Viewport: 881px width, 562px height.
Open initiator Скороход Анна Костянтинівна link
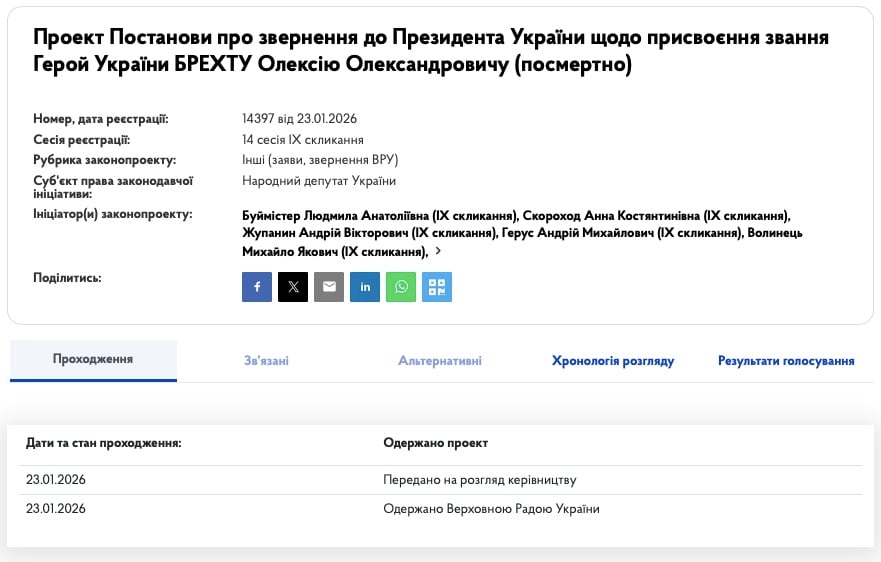point(657,216)
